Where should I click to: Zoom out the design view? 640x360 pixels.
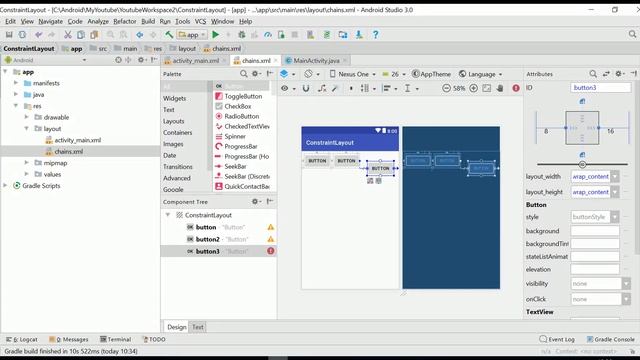tap(447, 88)
